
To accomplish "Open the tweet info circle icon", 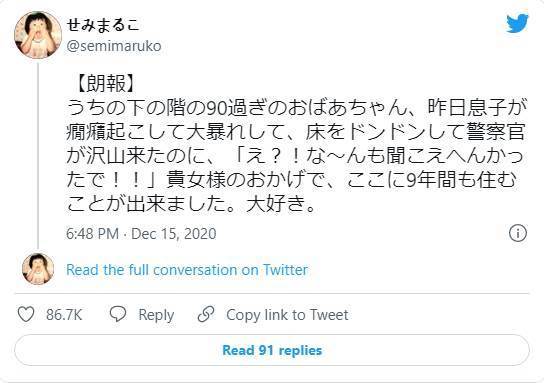I will tap(518, 233).
